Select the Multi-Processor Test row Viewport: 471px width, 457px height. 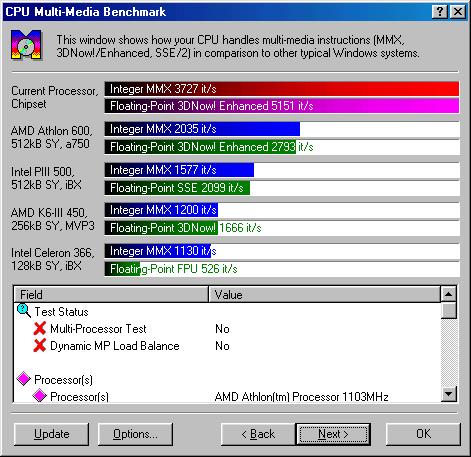tap(227, 329)
